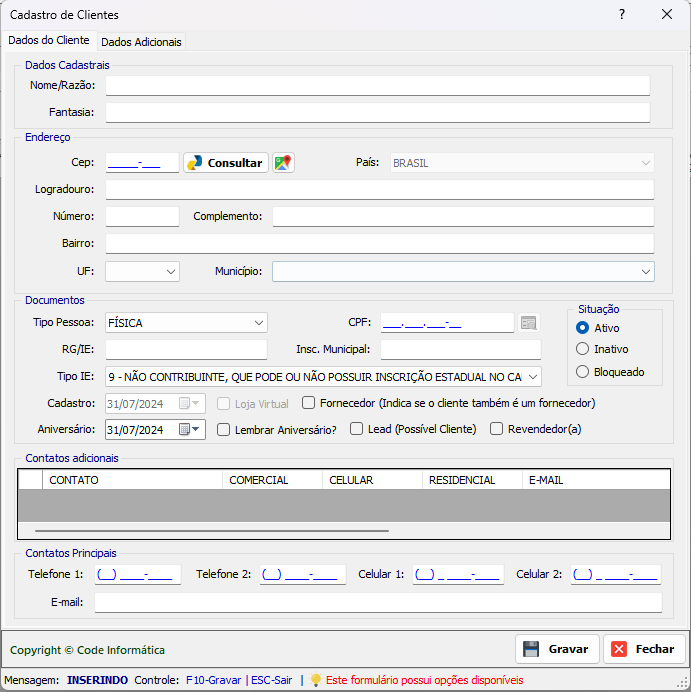
Task: Click CONTATO column header
Action: click(x=132, y=480)
